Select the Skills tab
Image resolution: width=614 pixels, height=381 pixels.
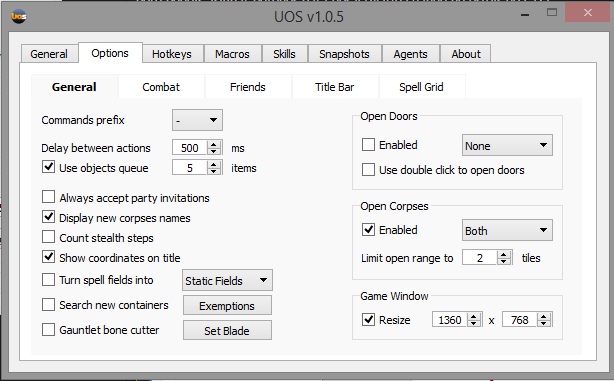pos(284,54)
